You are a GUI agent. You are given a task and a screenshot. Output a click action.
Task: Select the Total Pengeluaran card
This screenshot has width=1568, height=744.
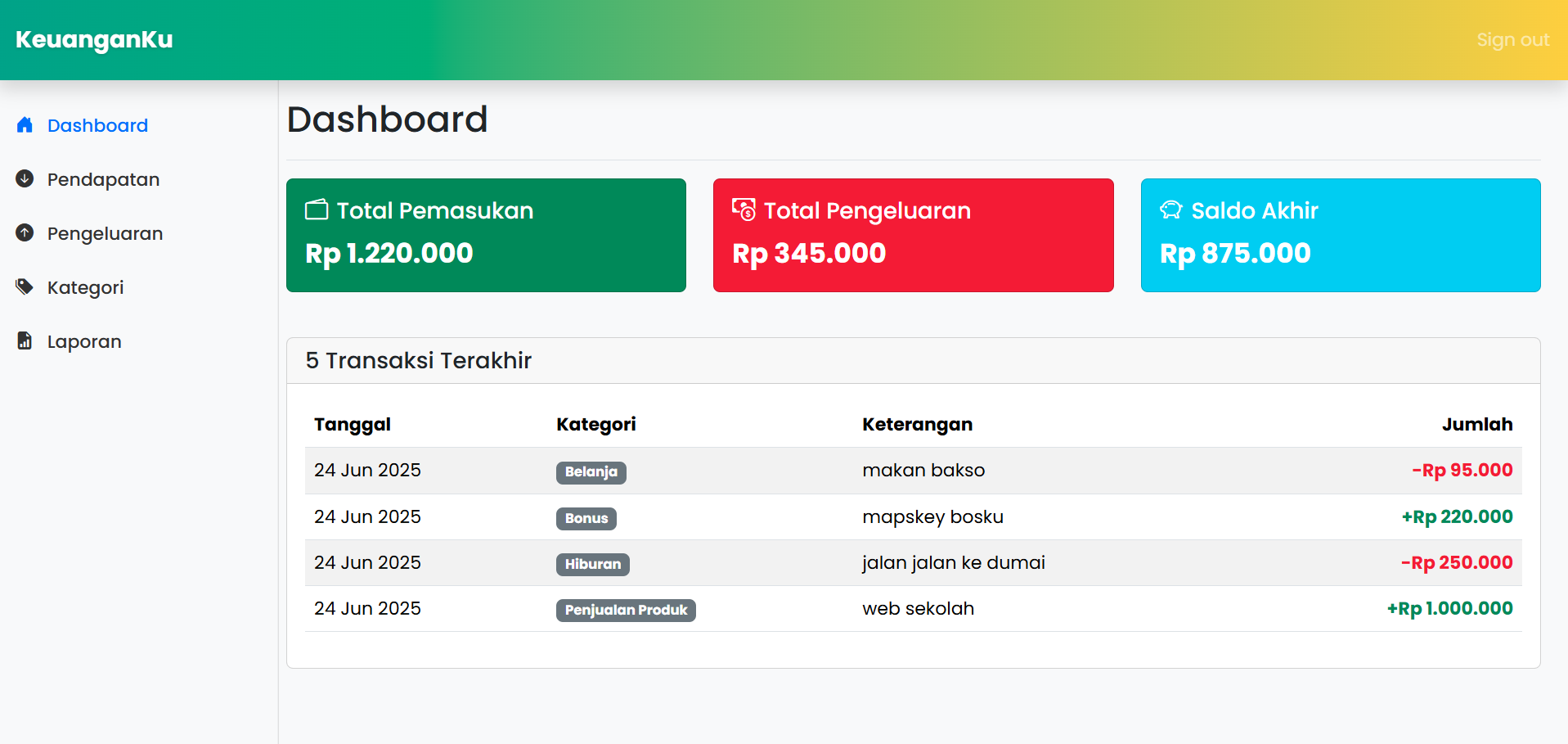913,235
